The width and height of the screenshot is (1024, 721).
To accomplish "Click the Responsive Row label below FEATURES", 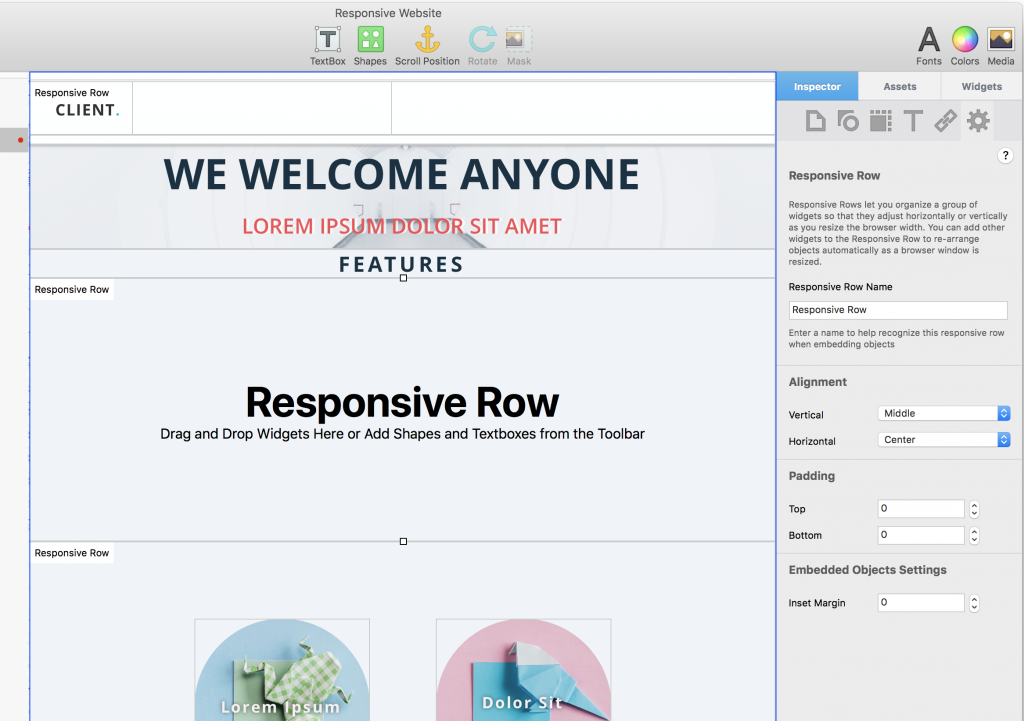I will 72,289.
